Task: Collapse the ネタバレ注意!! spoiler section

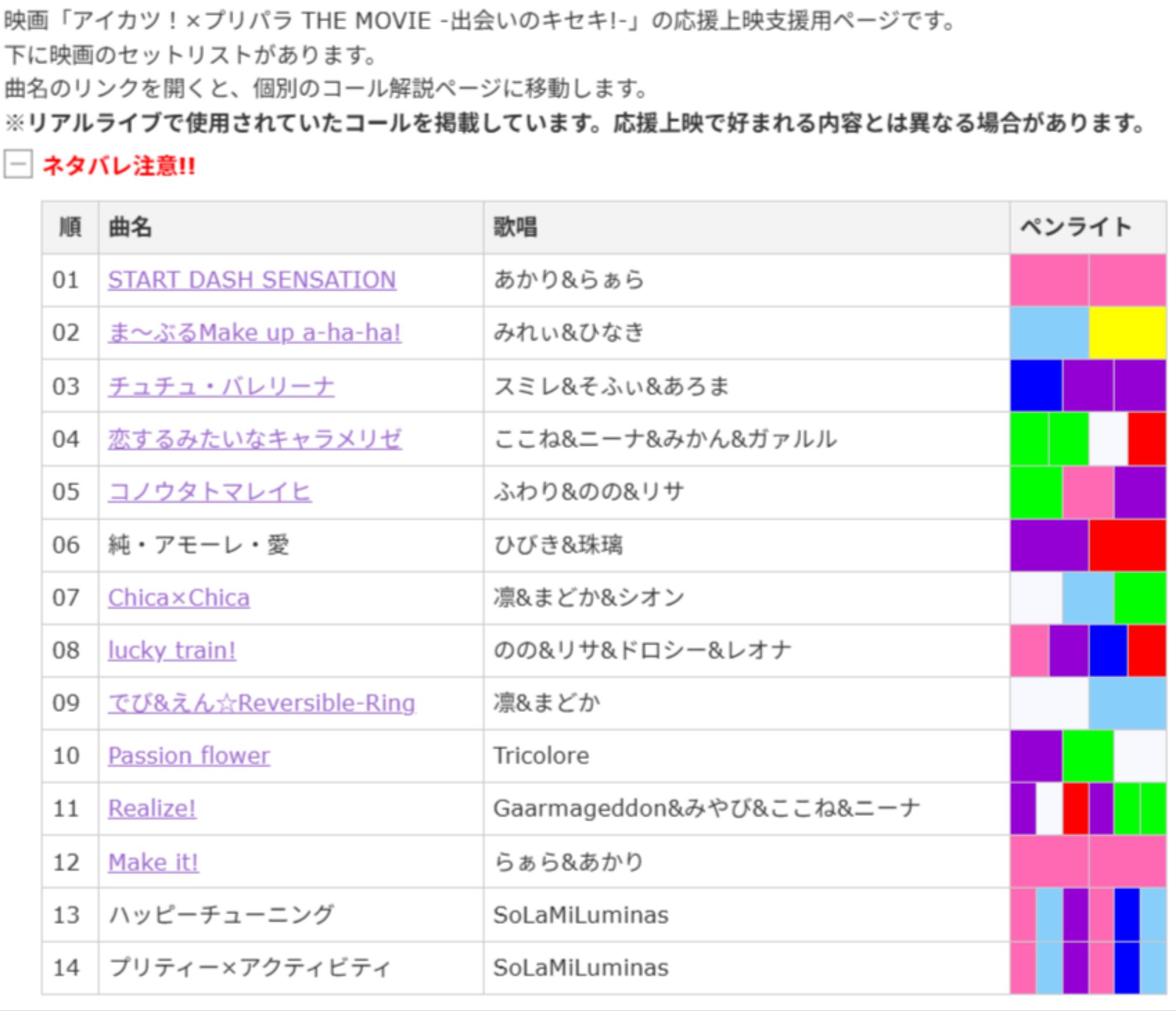Action: tap(18, 165)
